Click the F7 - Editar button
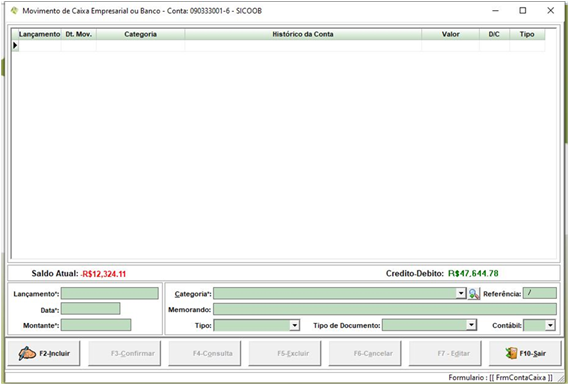 [445, 353]
